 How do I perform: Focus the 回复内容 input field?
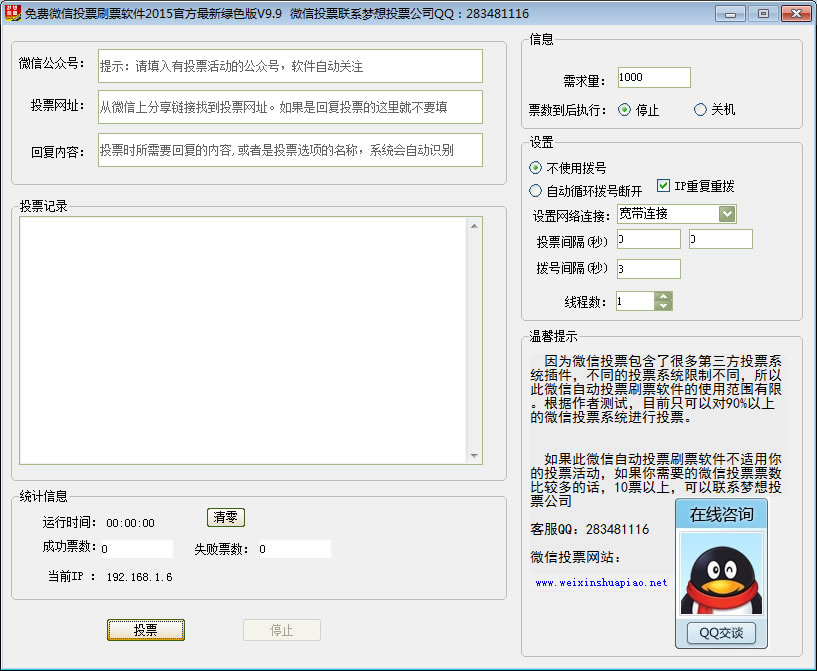point(290,150)
